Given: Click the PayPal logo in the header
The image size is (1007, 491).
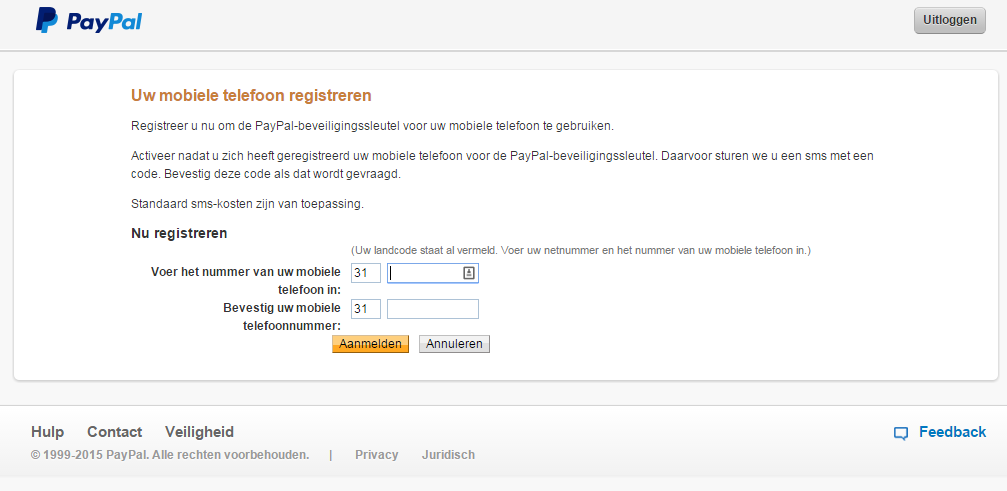Looking at the screenshot, I should pyautogui.click(x=89, y=21).
